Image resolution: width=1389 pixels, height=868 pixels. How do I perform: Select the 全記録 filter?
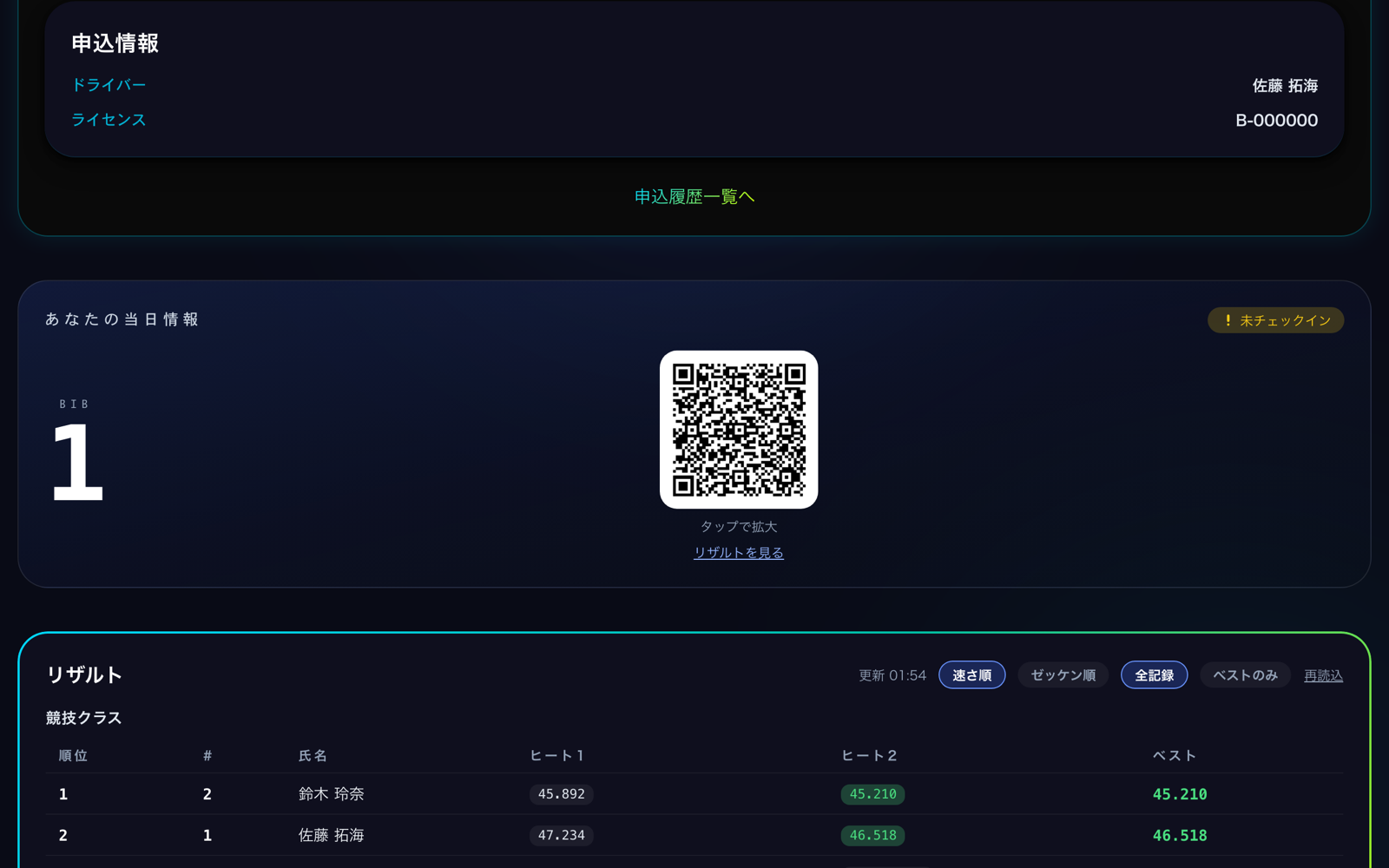click(x=1155, y=675)
